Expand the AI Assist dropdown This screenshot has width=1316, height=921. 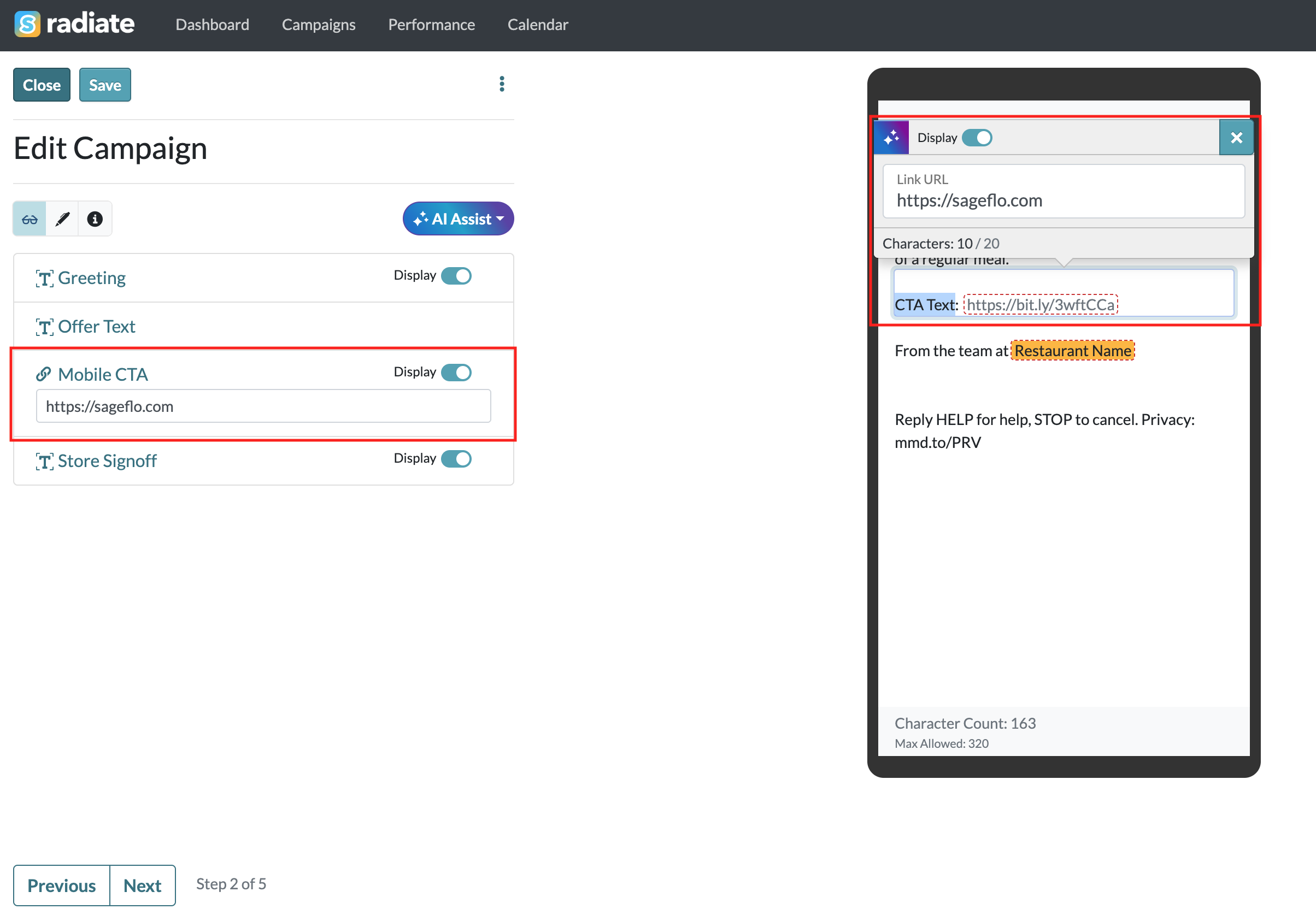(458, 219)
